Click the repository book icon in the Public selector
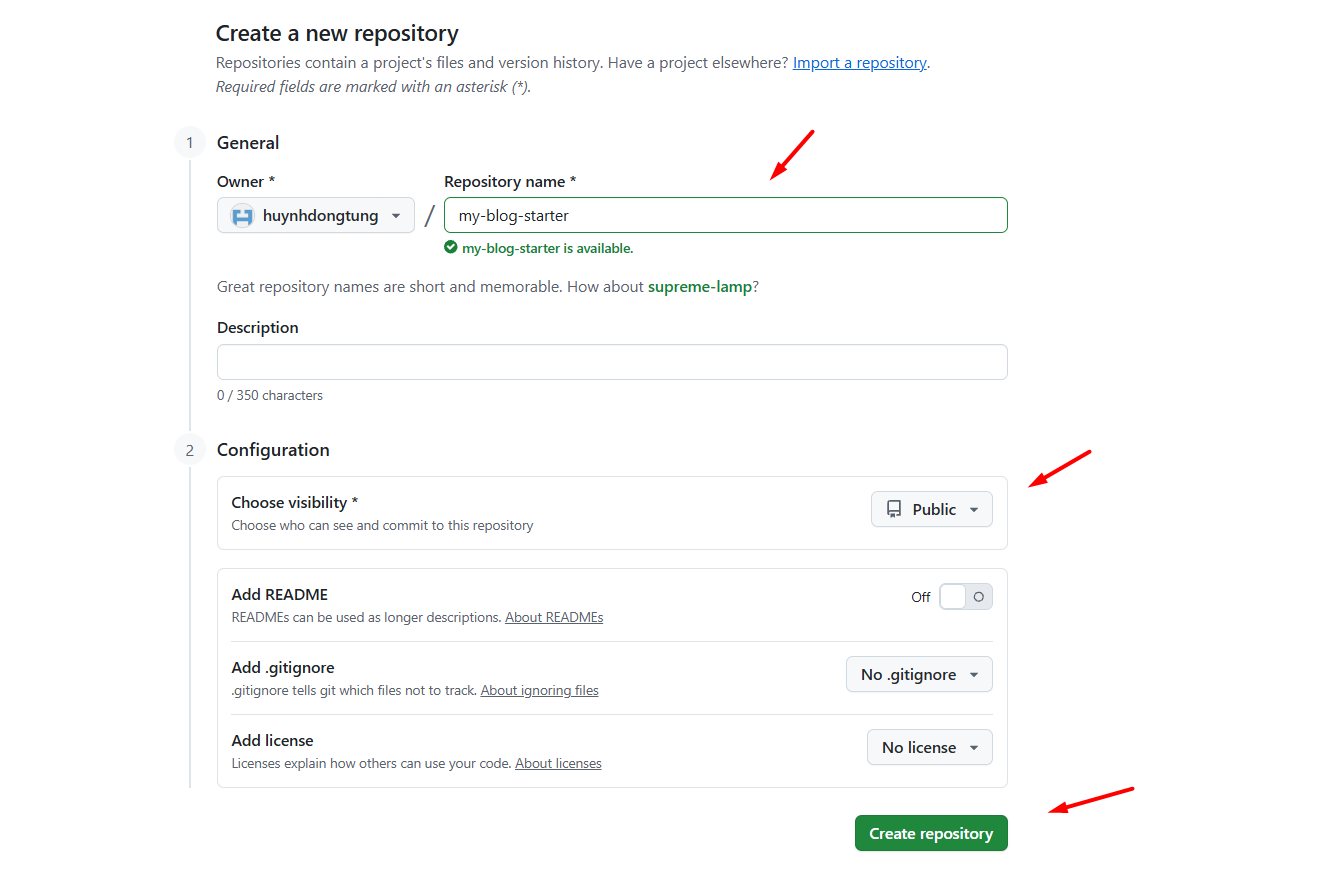This screenshot has width=1322, height=869. tap(897, 509)
